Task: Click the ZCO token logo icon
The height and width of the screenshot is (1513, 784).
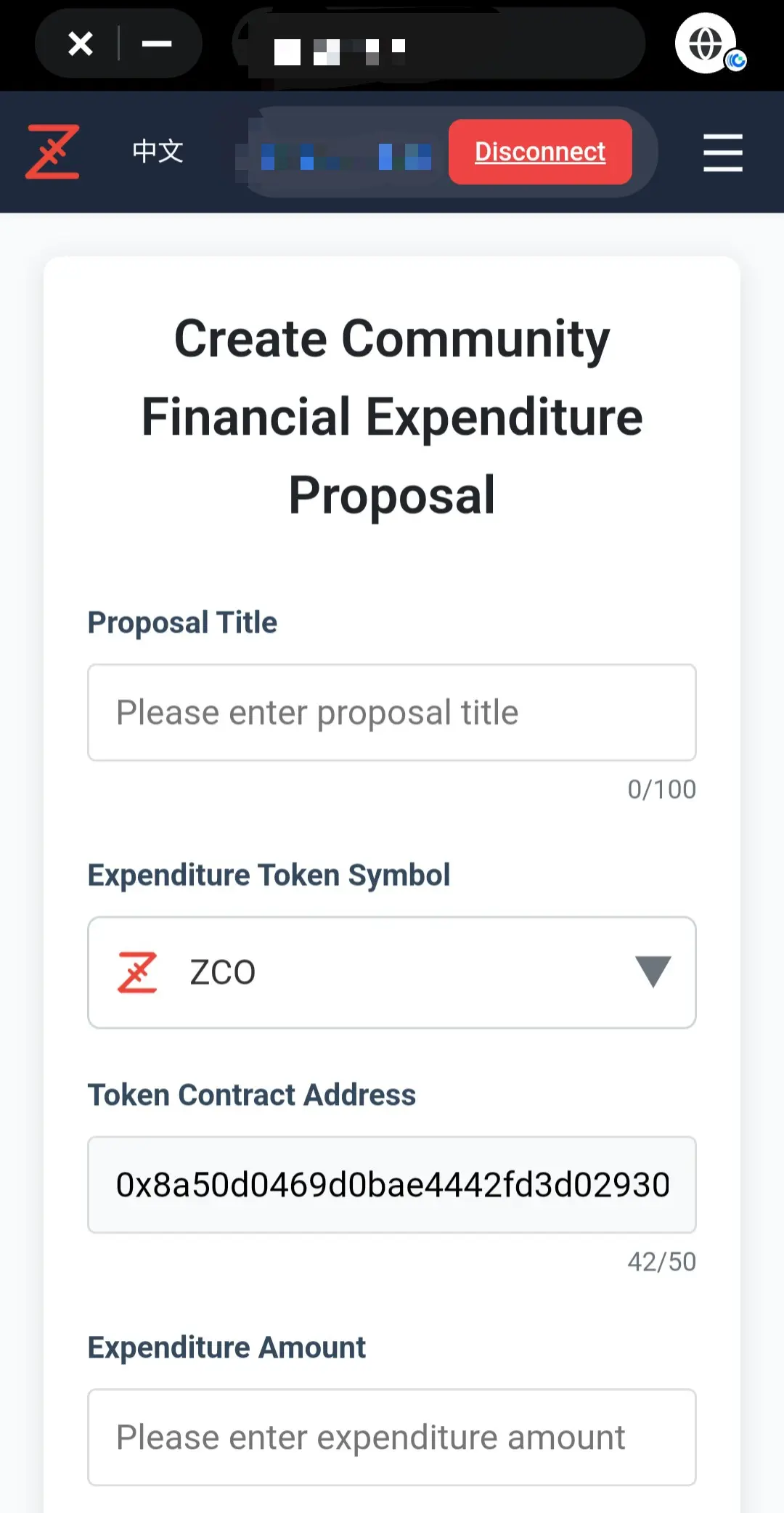Action: point(137,972)
